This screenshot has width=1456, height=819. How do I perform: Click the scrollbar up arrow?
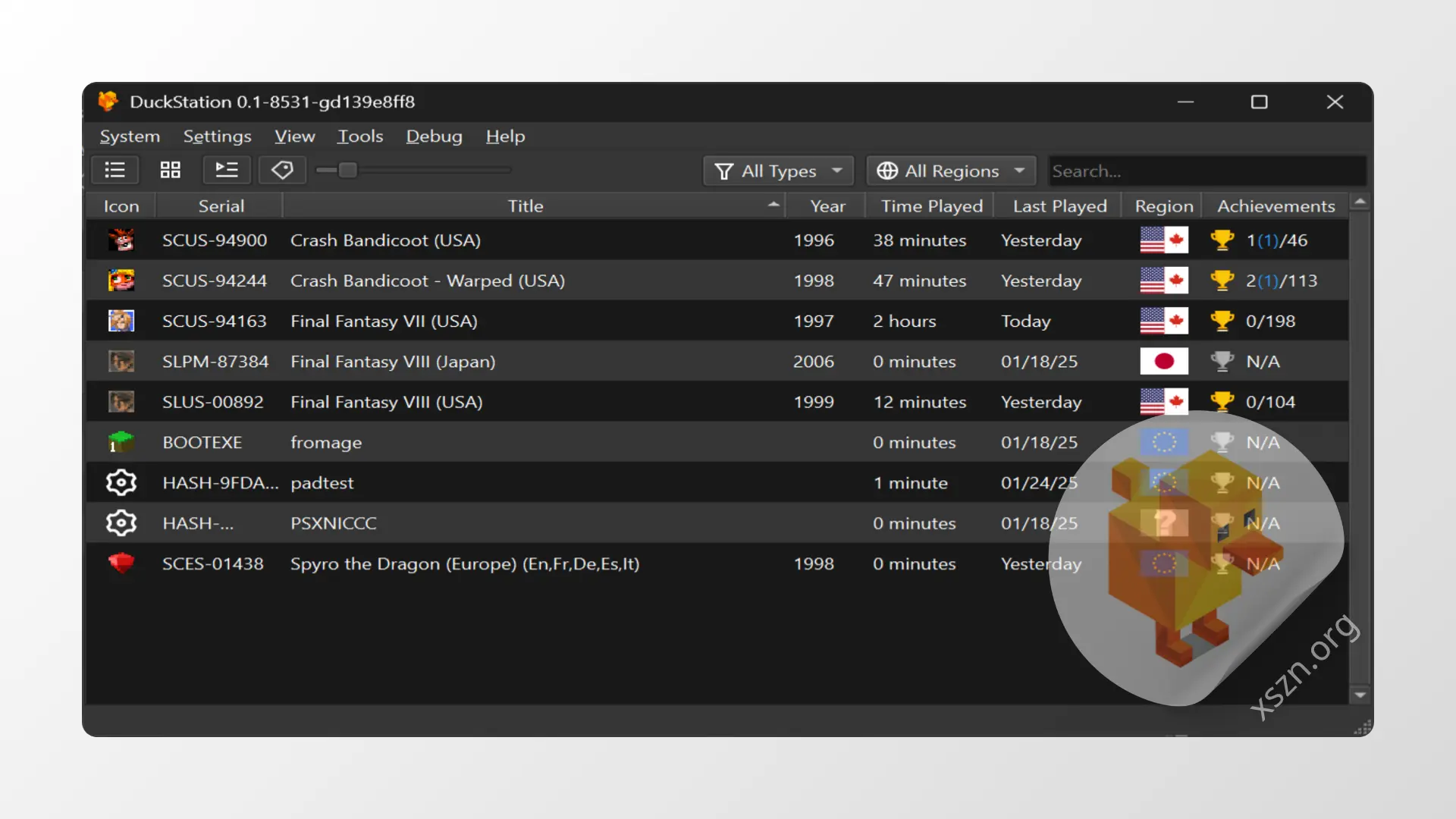[1360, 202]
